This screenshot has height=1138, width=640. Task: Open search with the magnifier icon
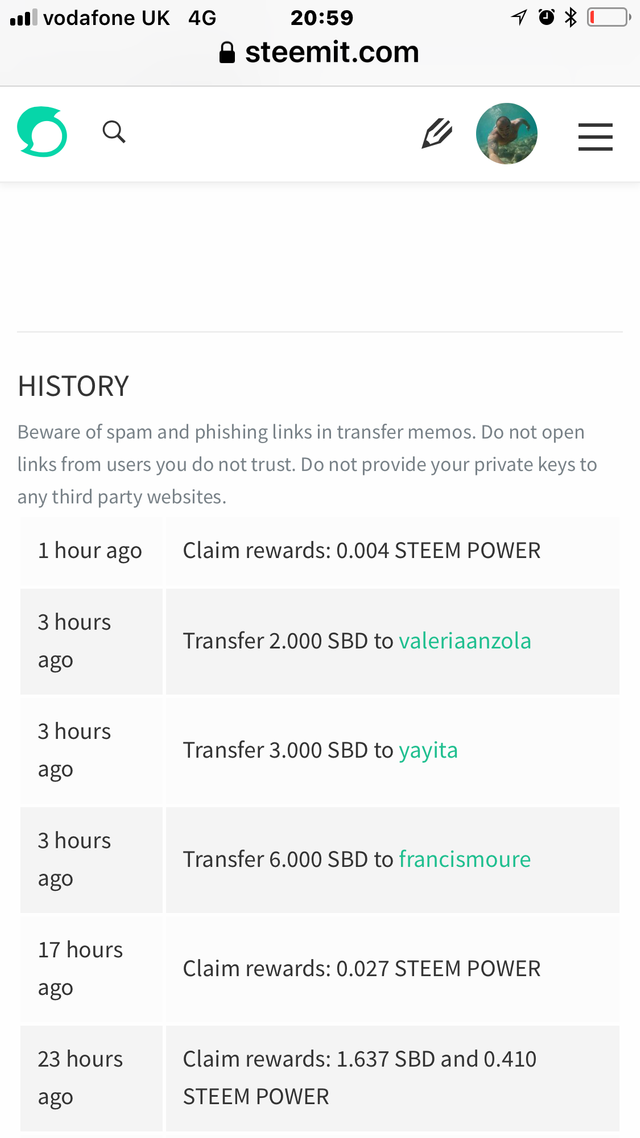(114, 132)
